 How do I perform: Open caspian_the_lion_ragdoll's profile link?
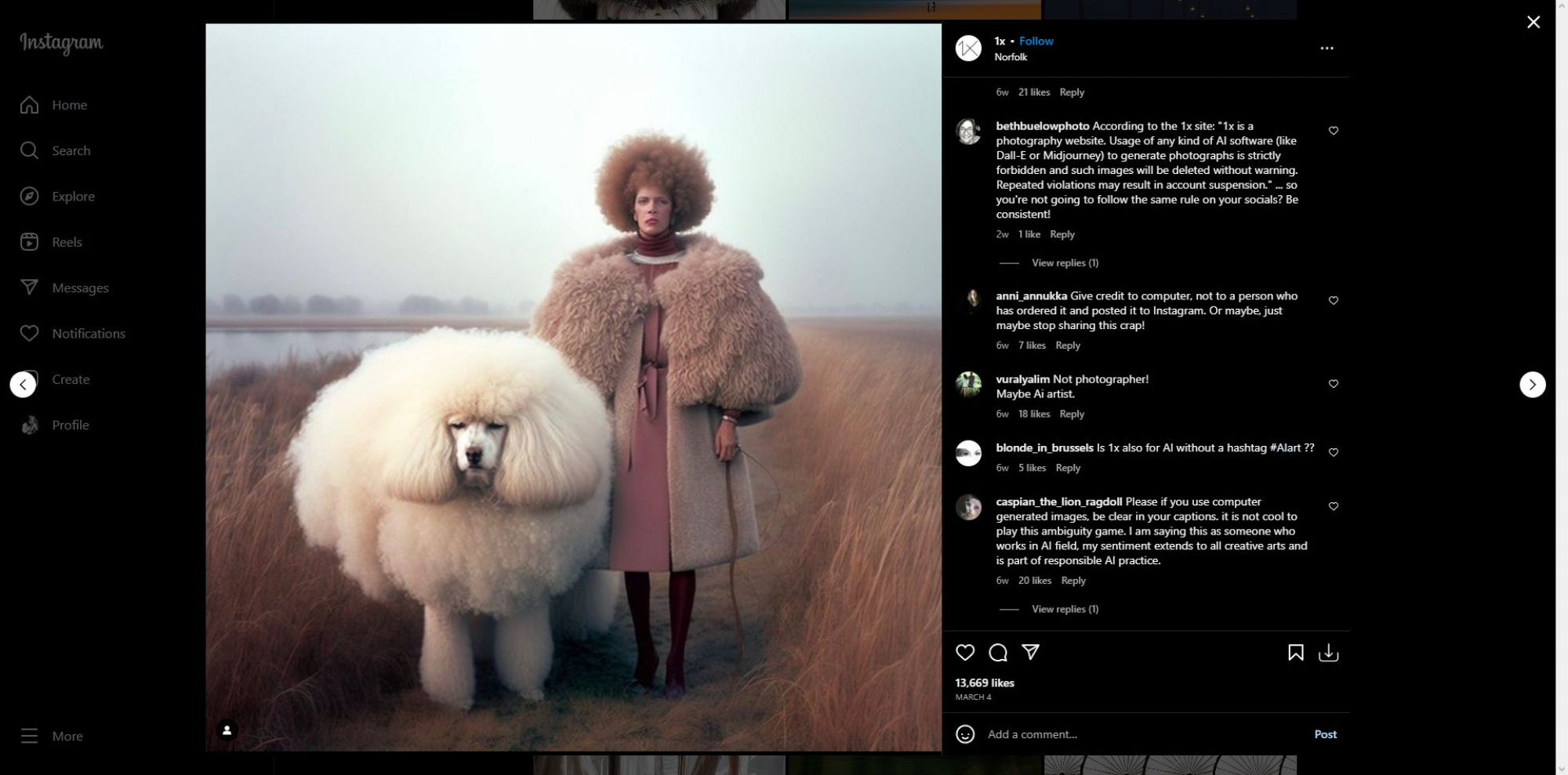tap(1059, 502)
